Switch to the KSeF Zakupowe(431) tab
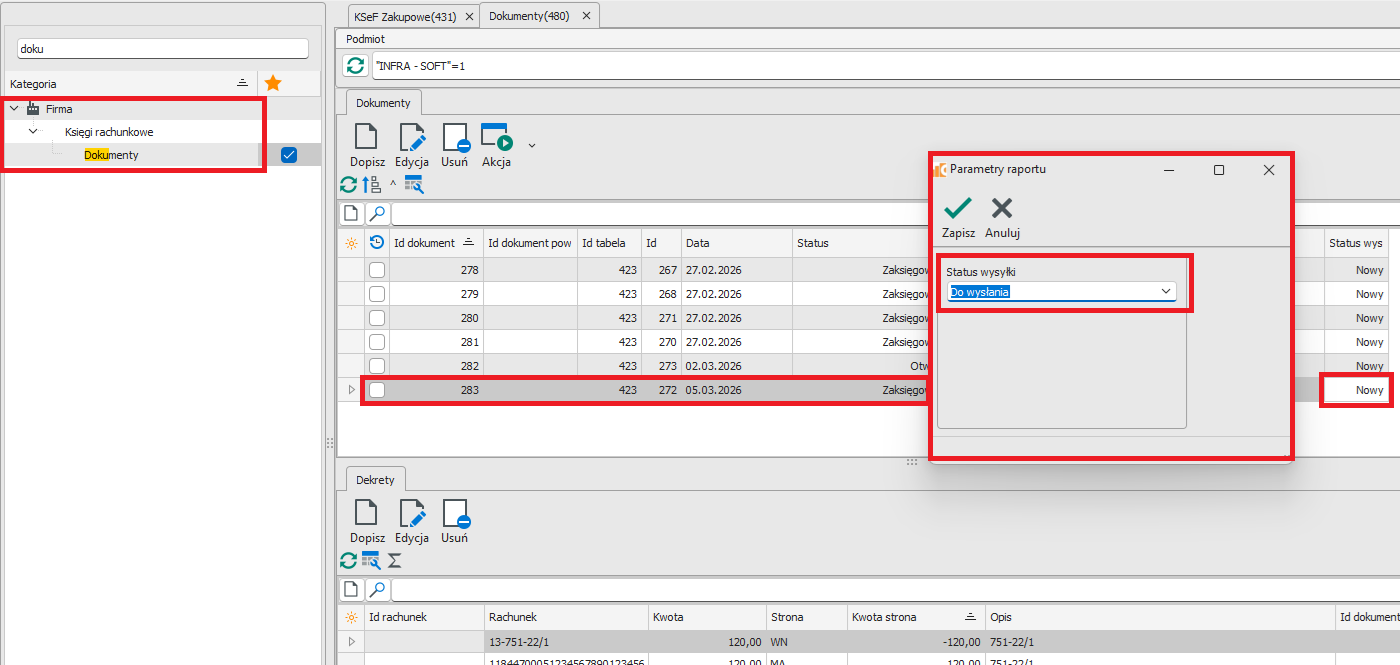The height and width of the screenshot is (665, 1400). pos(406,16)
